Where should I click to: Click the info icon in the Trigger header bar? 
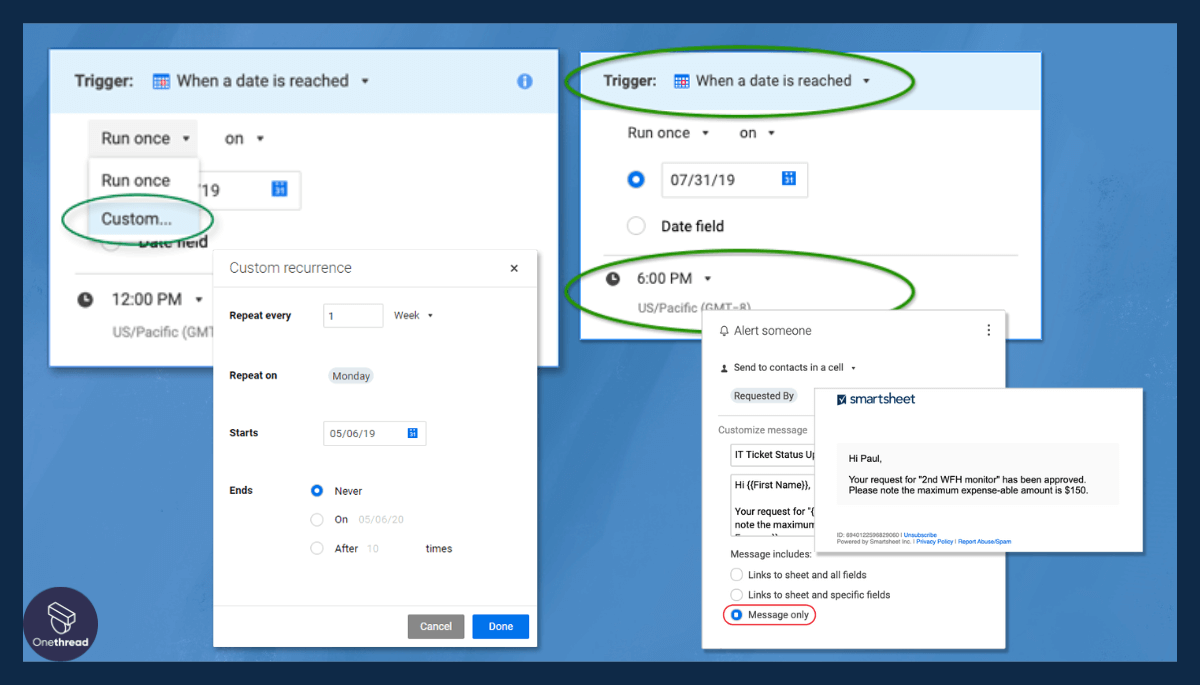524,81
